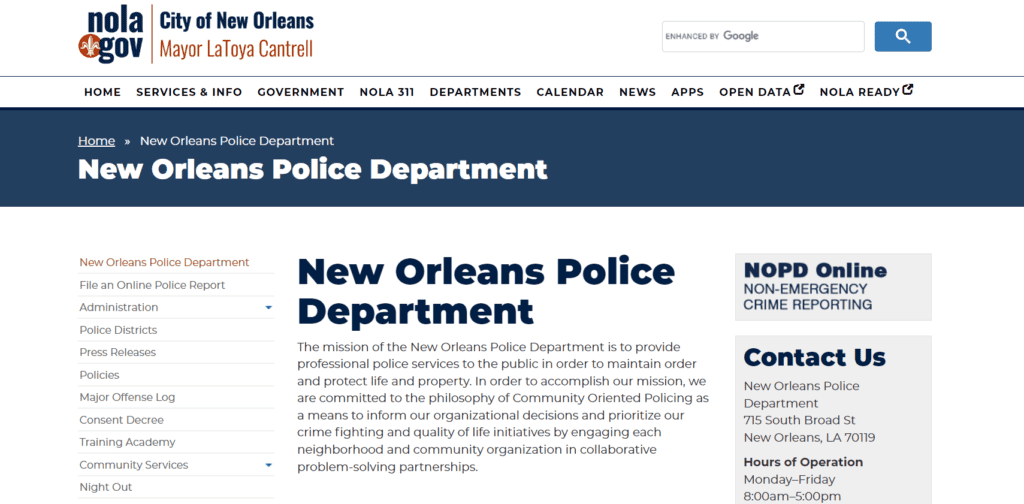The image size is (1024, 504).
Task: Click the nola.gov fleur-de-lis logo
Action: 110,35
